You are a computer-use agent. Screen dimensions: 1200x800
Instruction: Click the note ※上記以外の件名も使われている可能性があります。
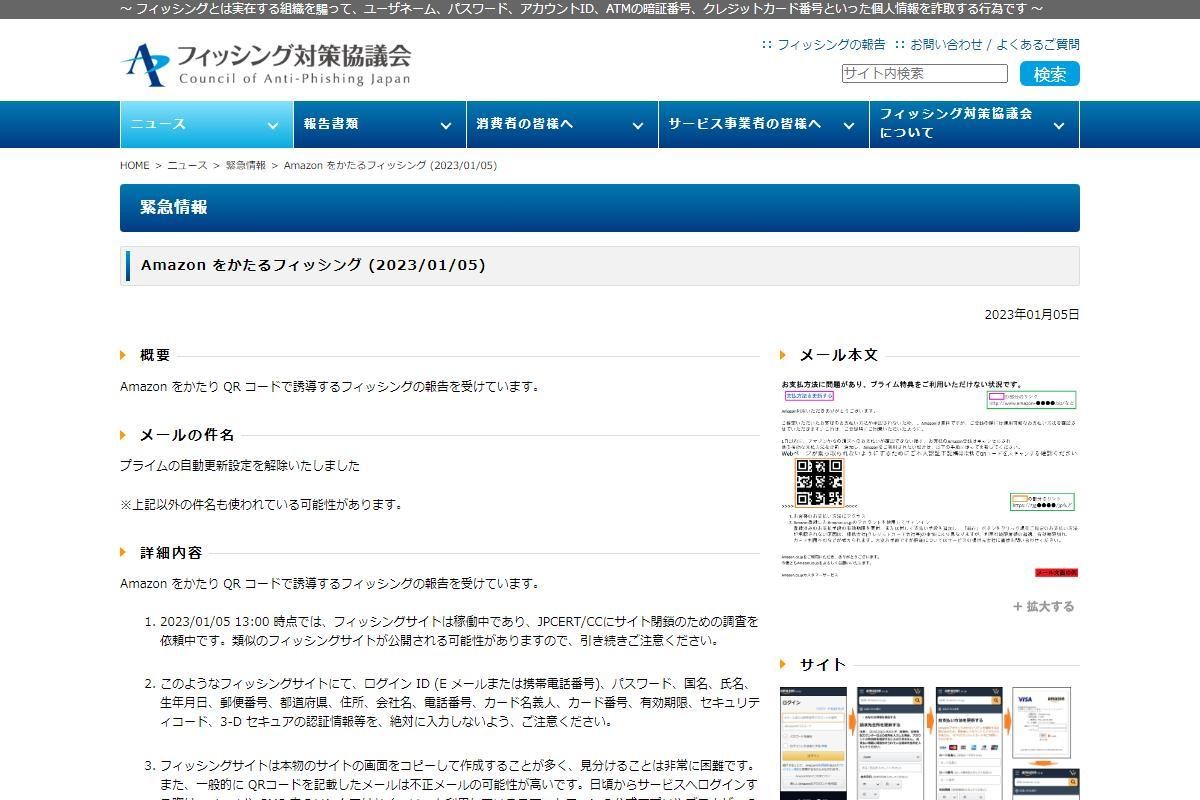(x=261, y=505)
